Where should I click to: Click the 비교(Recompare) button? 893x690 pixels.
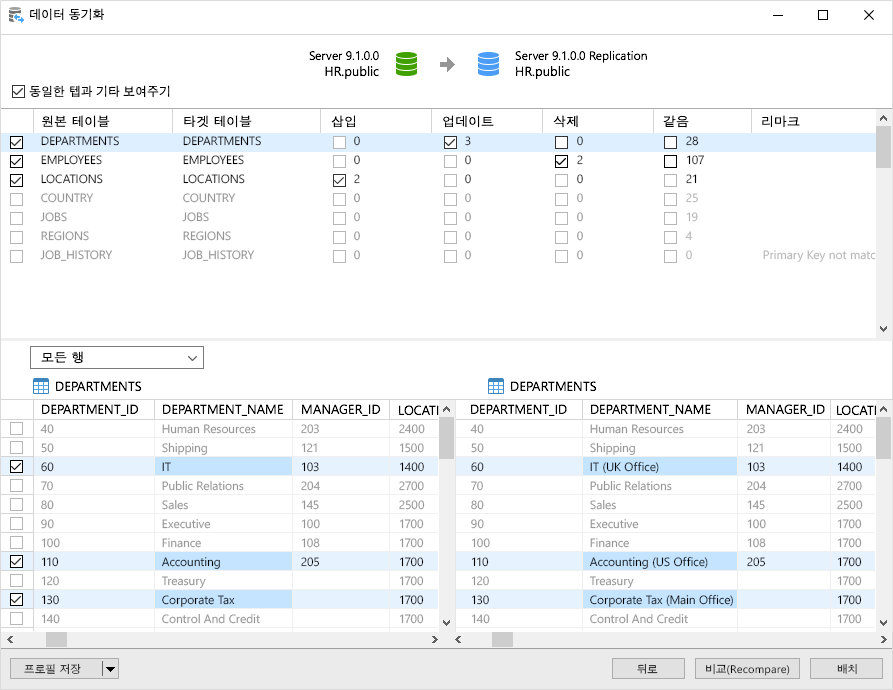pos(746,668)
